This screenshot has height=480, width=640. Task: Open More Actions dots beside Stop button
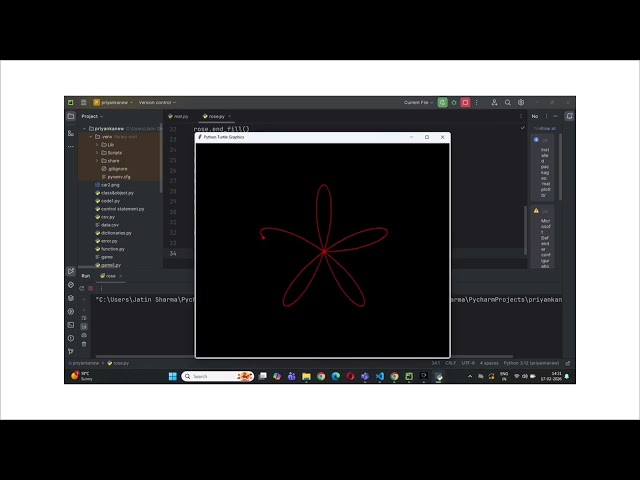[476, 102]
